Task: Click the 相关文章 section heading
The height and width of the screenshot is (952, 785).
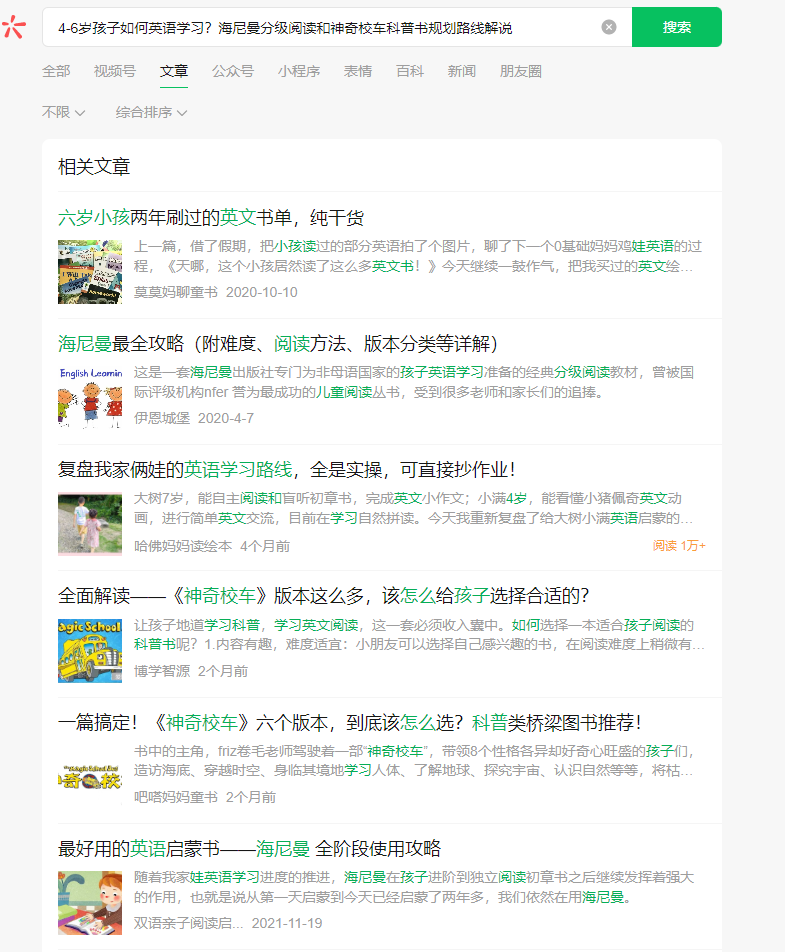Action: coord(94,166)
